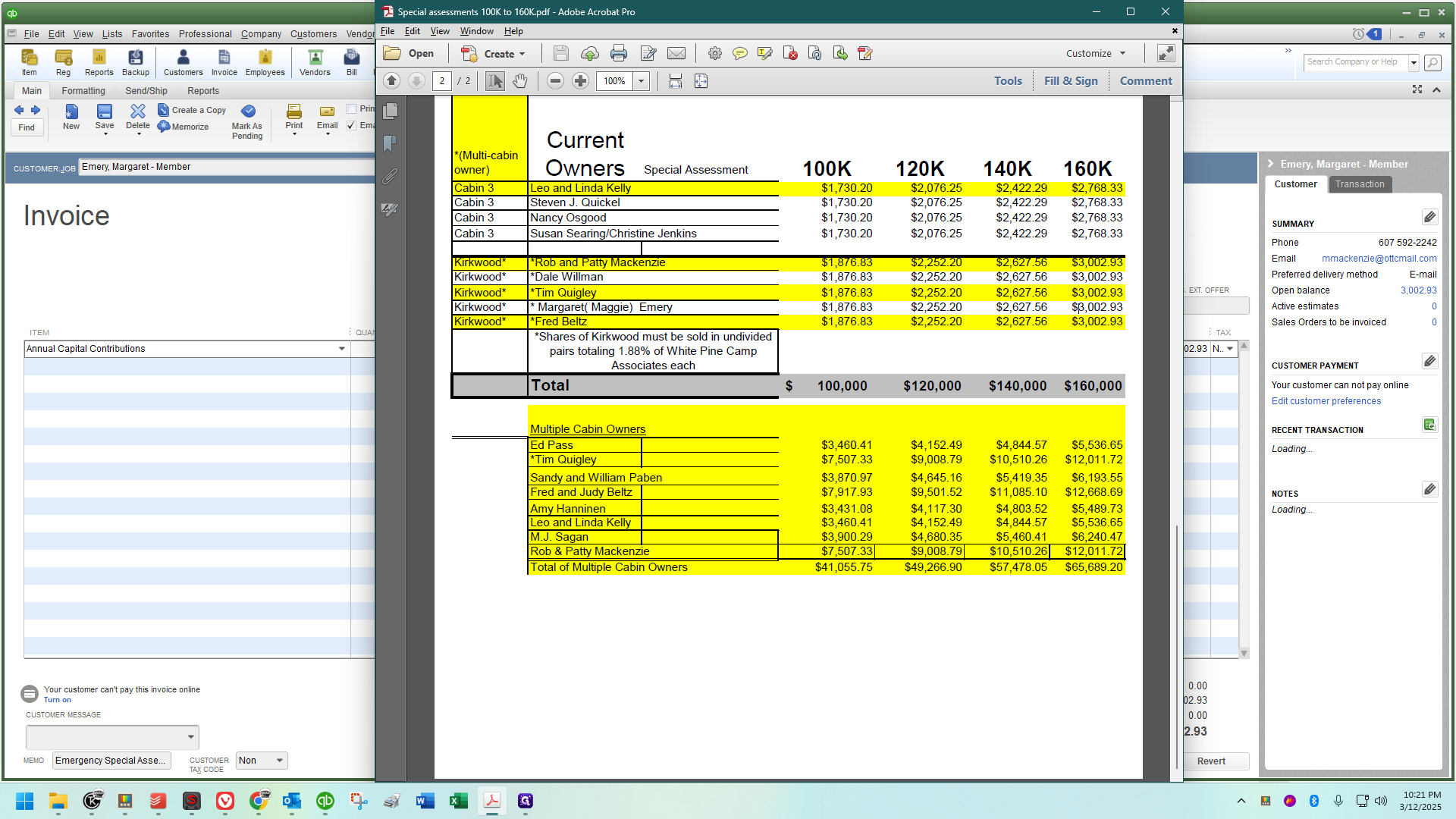
Task: Click the Memorize invoice icon
Action: click(x=183, y=127)
